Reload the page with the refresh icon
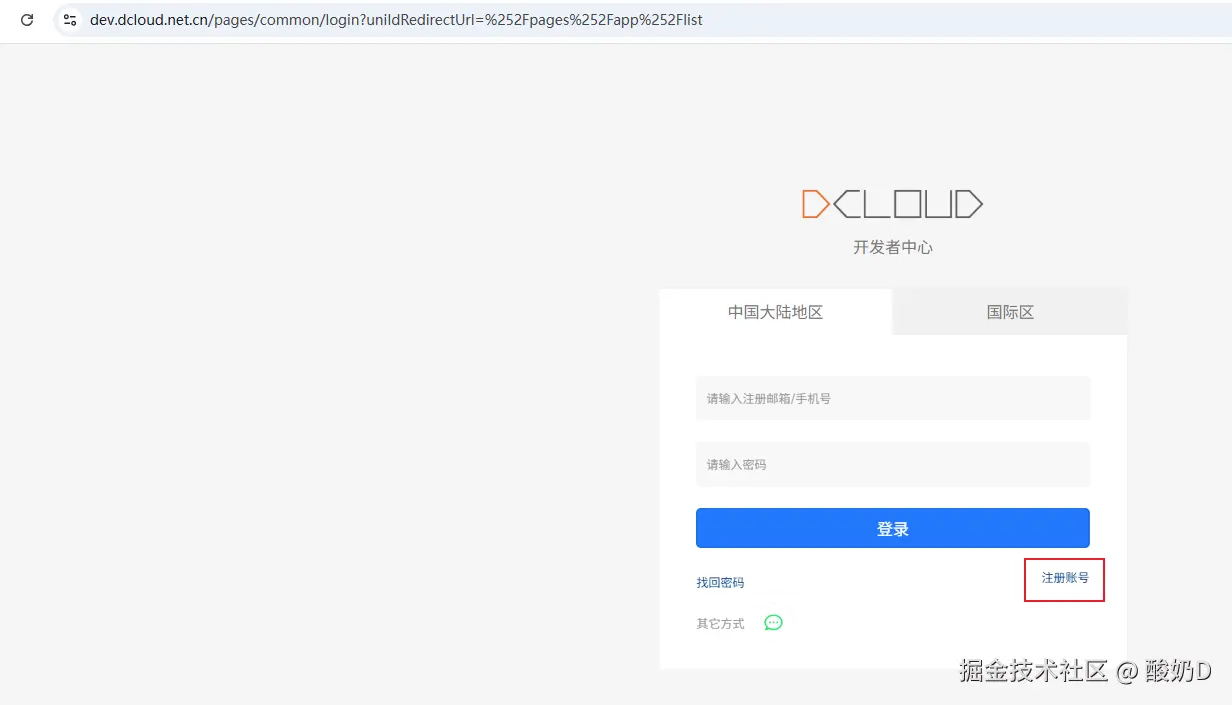 pyautogui.click(x=27, y=20)
